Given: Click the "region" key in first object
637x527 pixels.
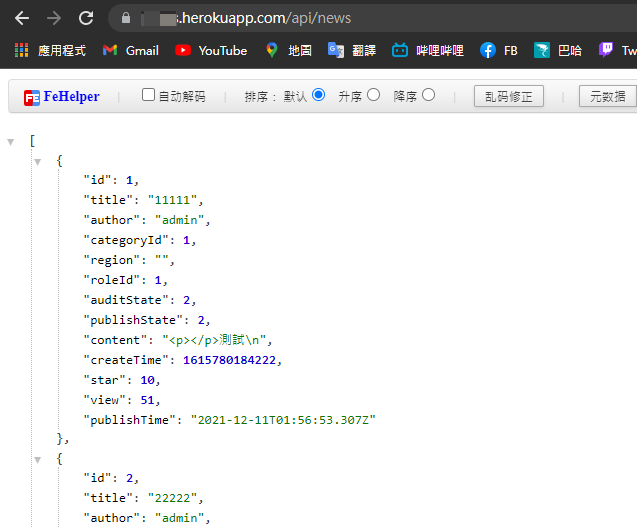Looking at the screenshot, I should (x=111, y=260).
